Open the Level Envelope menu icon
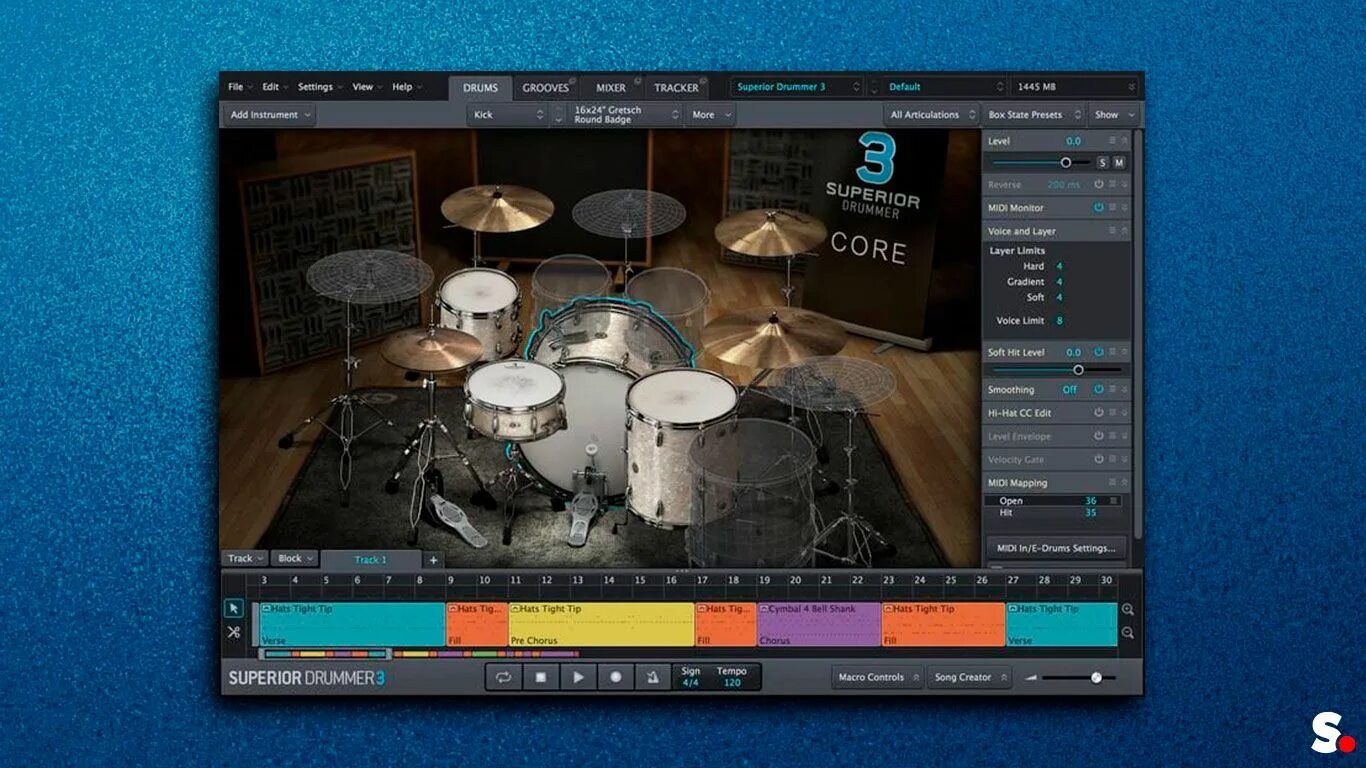 (1111, 436)
